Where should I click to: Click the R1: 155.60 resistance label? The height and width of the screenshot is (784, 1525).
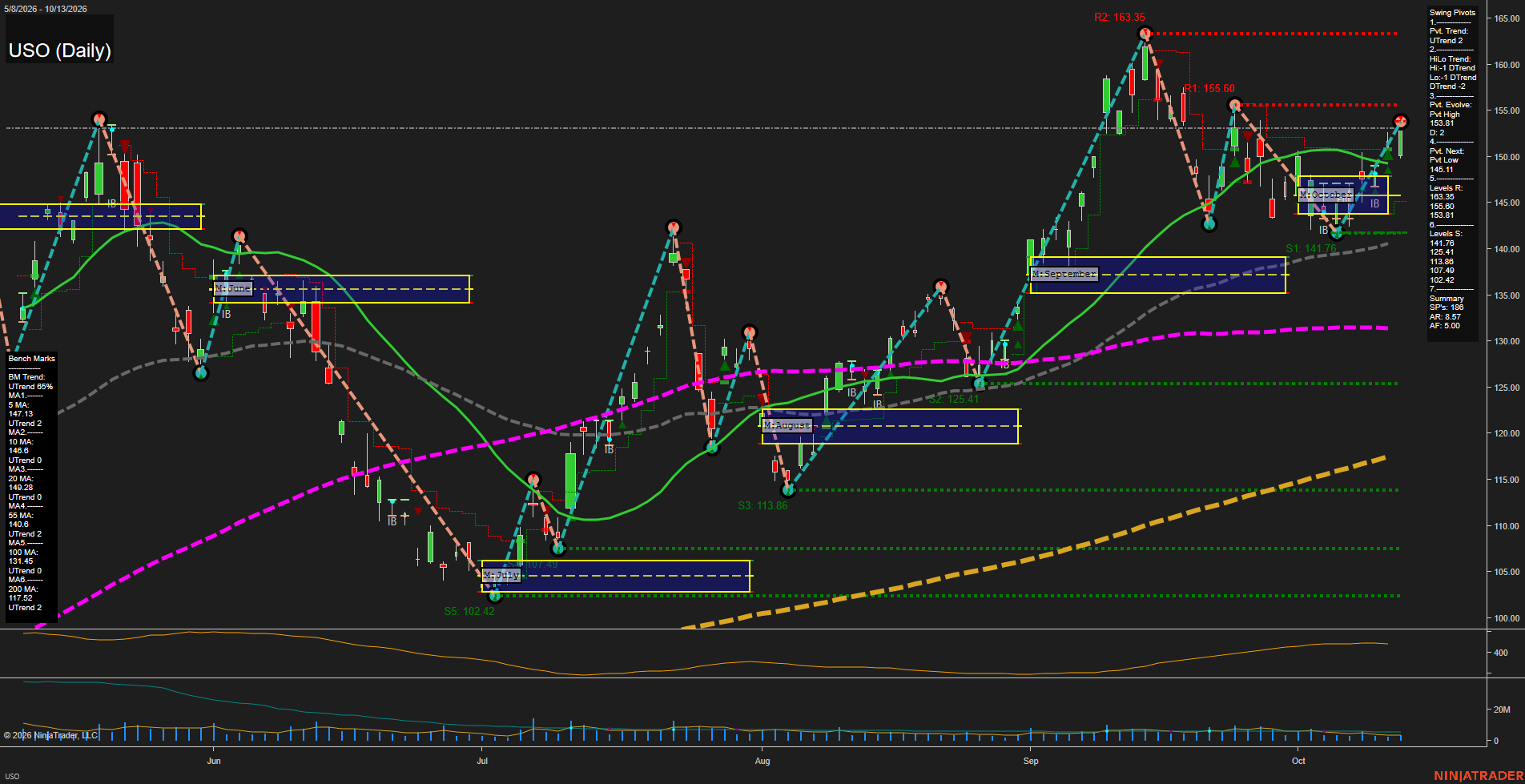1209,89
